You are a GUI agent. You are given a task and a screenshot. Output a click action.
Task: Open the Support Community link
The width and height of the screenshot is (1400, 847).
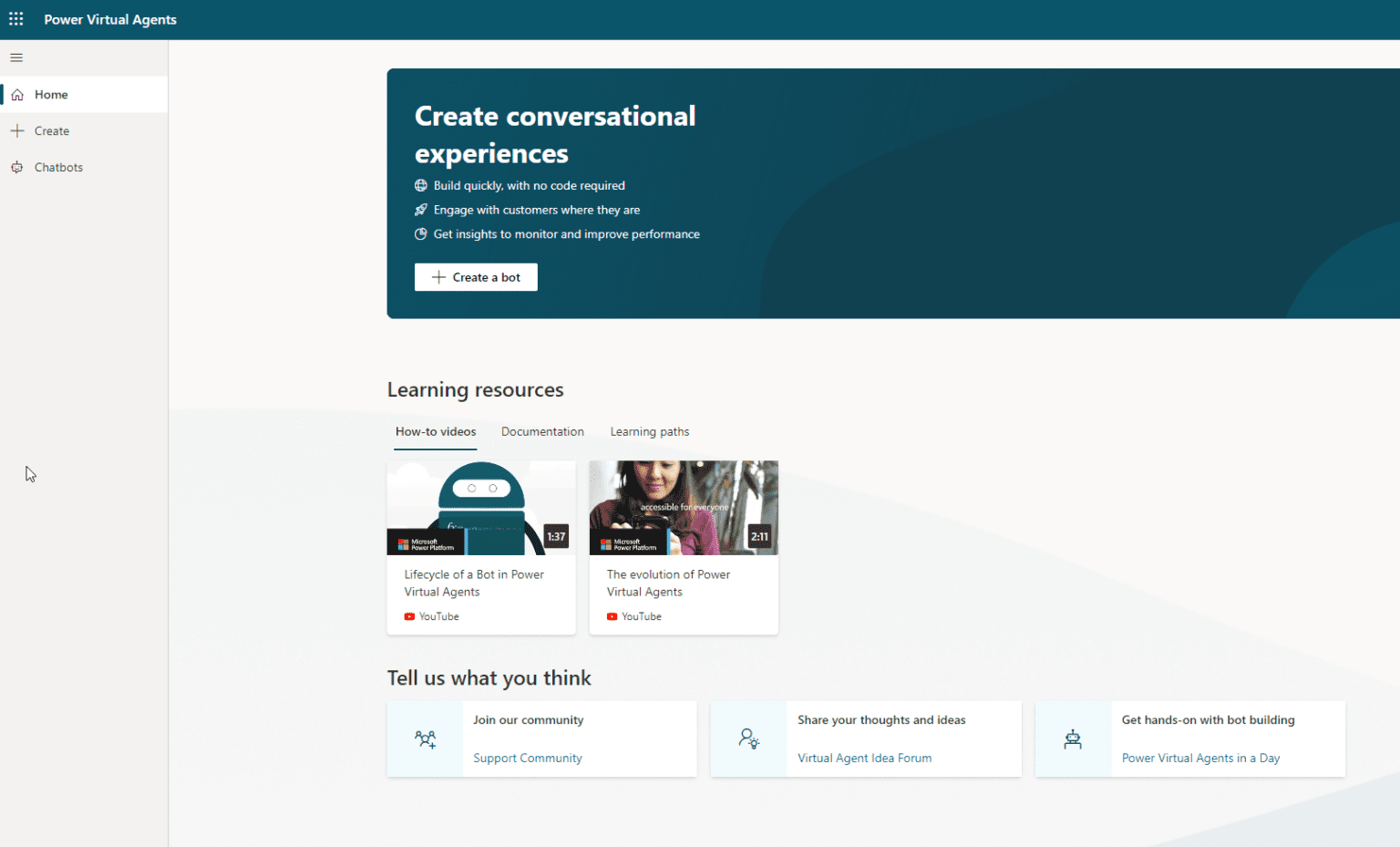pos(527,758)
